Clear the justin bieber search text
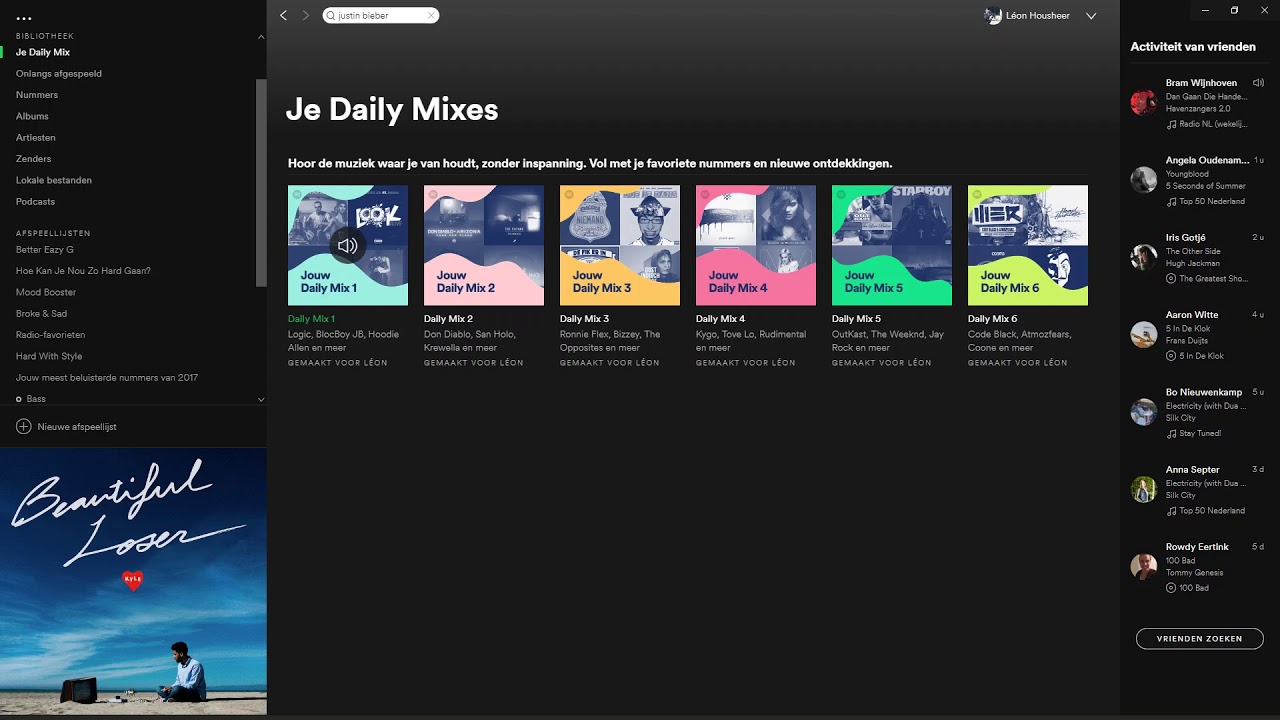The height and width of the screenshot is (720, 1280). point(431,16)
